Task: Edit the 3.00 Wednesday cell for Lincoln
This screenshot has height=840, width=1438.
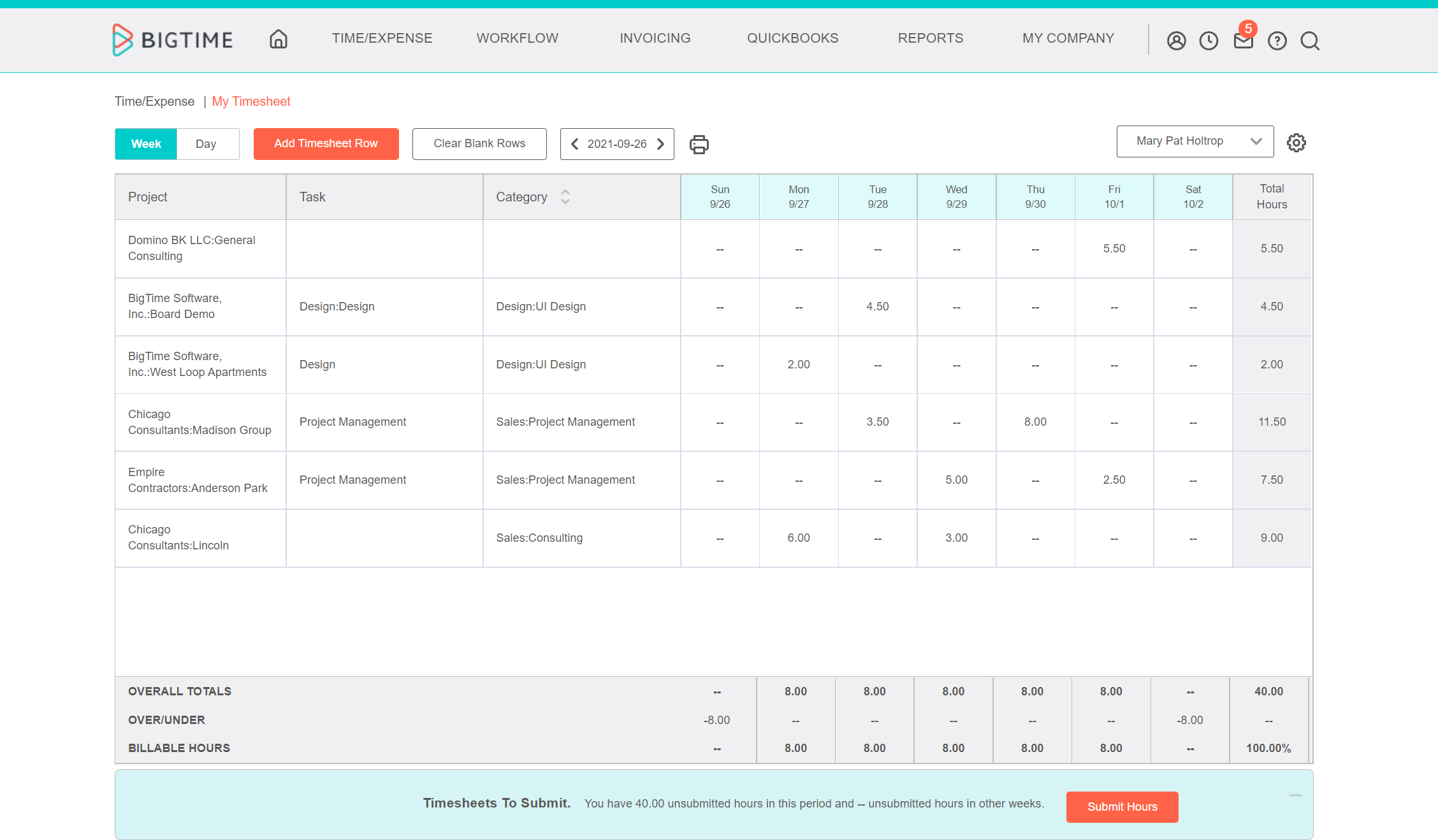Action: [x=956, y=538]
